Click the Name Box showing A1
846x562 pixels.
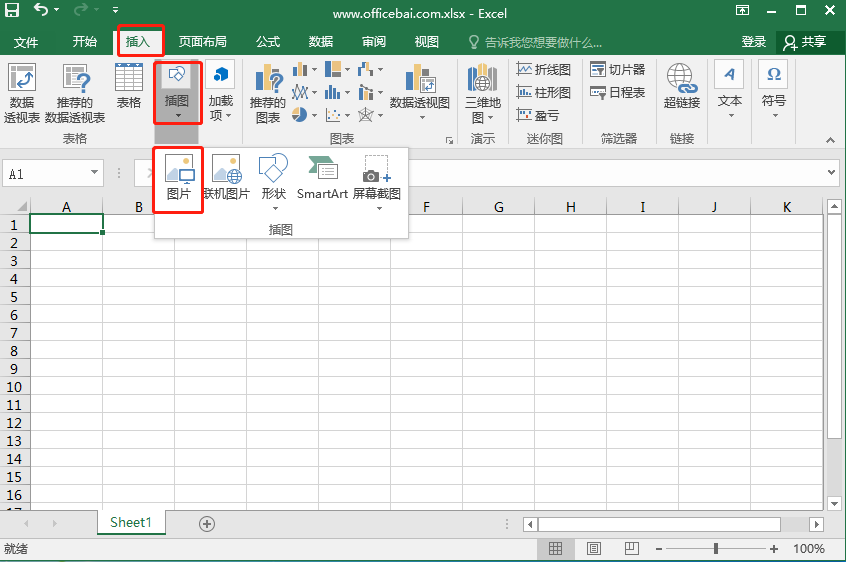53,174
